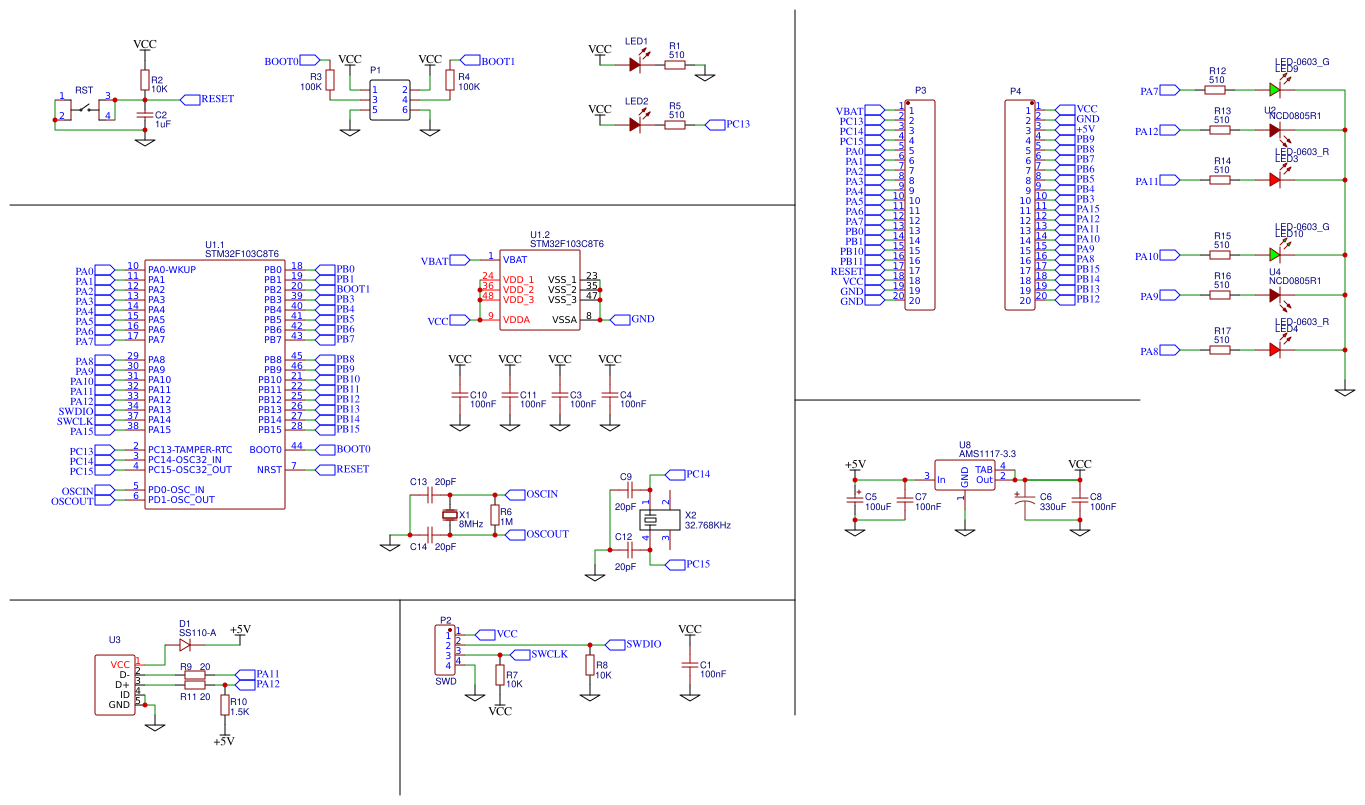Select resistor R13 on the PA12 line
This screenshot has width=1365, height=805.
1219,130
